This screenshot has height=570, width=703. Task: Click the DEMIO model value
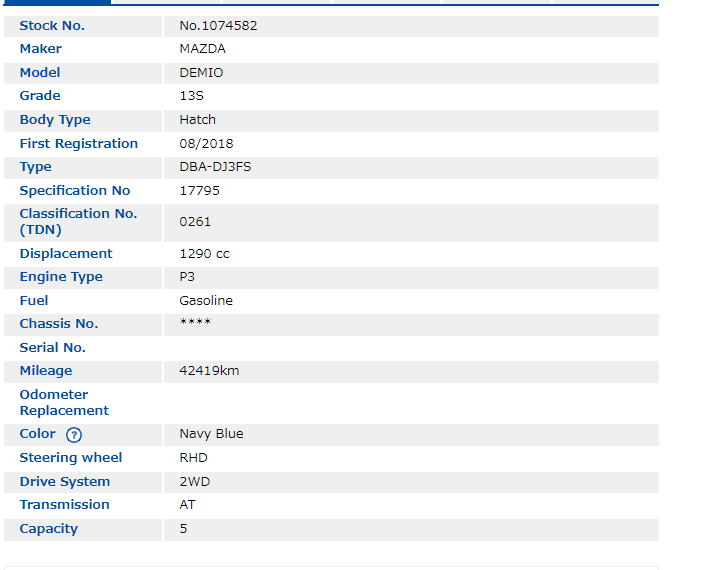[x=201, y=73]
